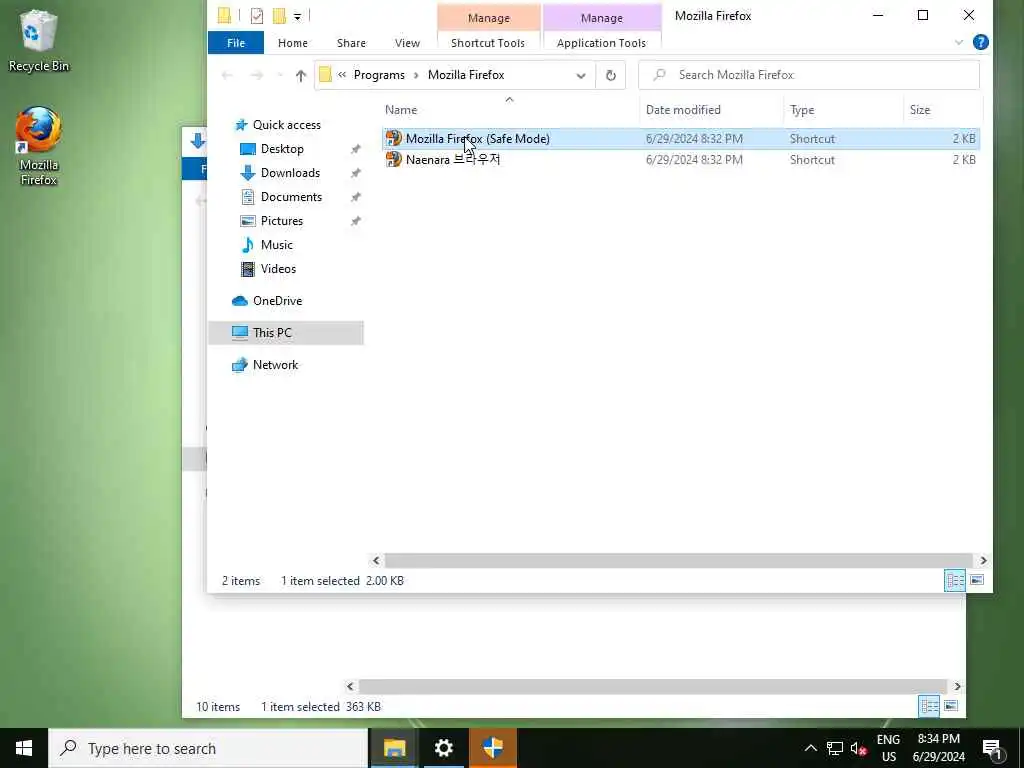The width and height of the screenshot is (1024, 768).
Task: Click the blue Help icon
Action: tap(980, 42)
